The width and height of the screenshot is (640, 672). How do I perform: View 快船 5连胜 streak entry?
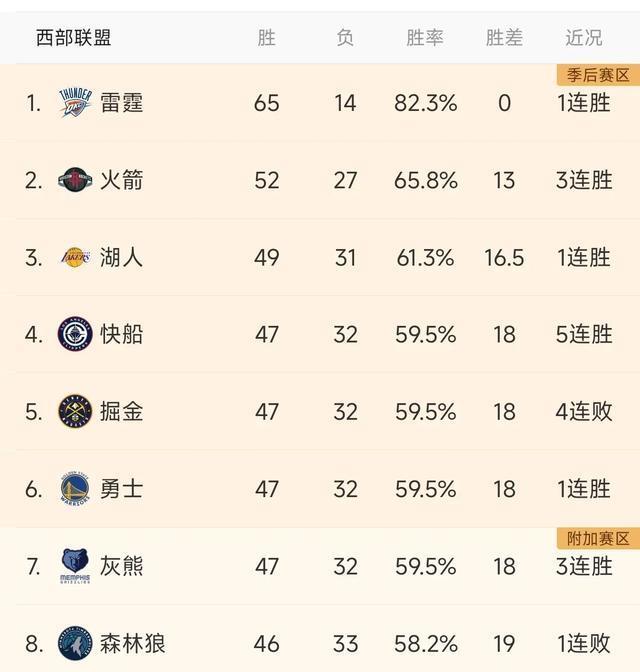pos(584,334)
